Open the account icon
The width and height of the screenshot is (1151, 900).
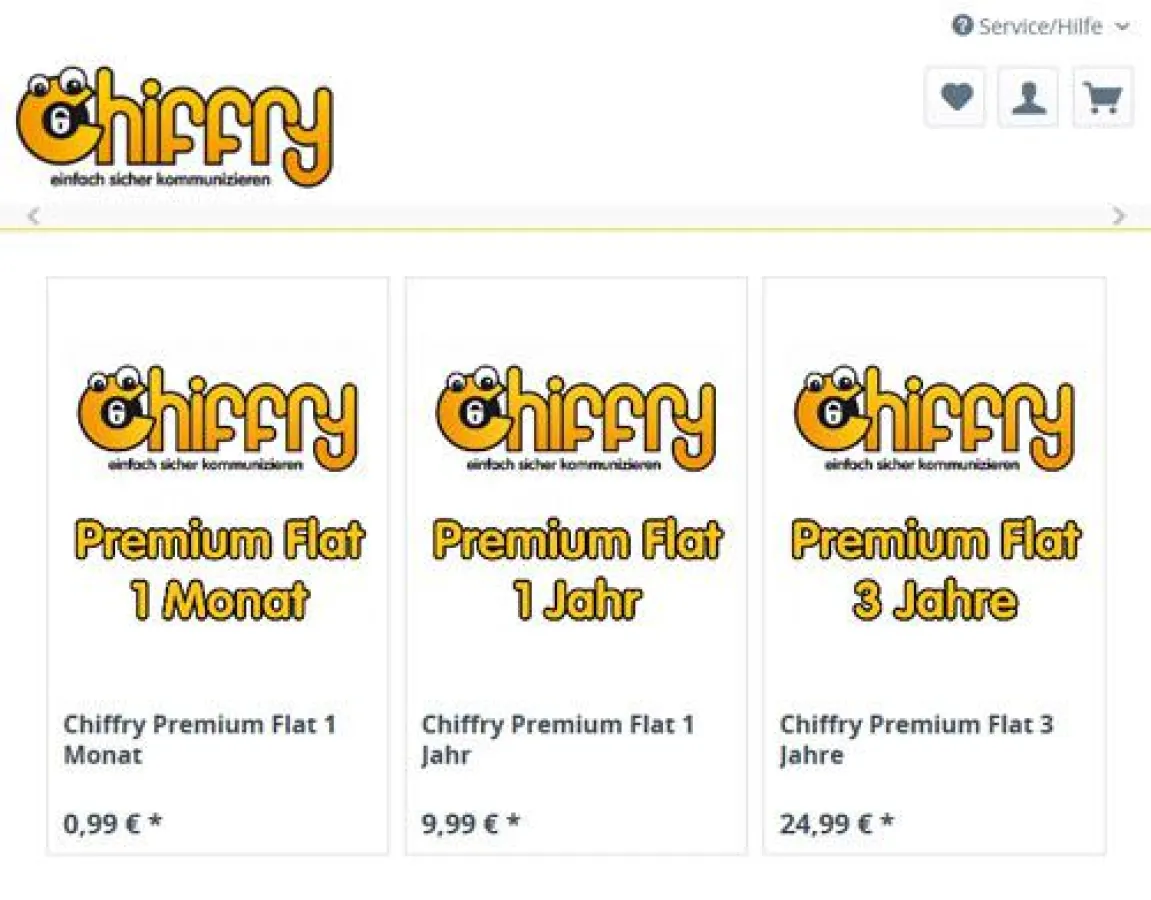(x=1028, y=97)
